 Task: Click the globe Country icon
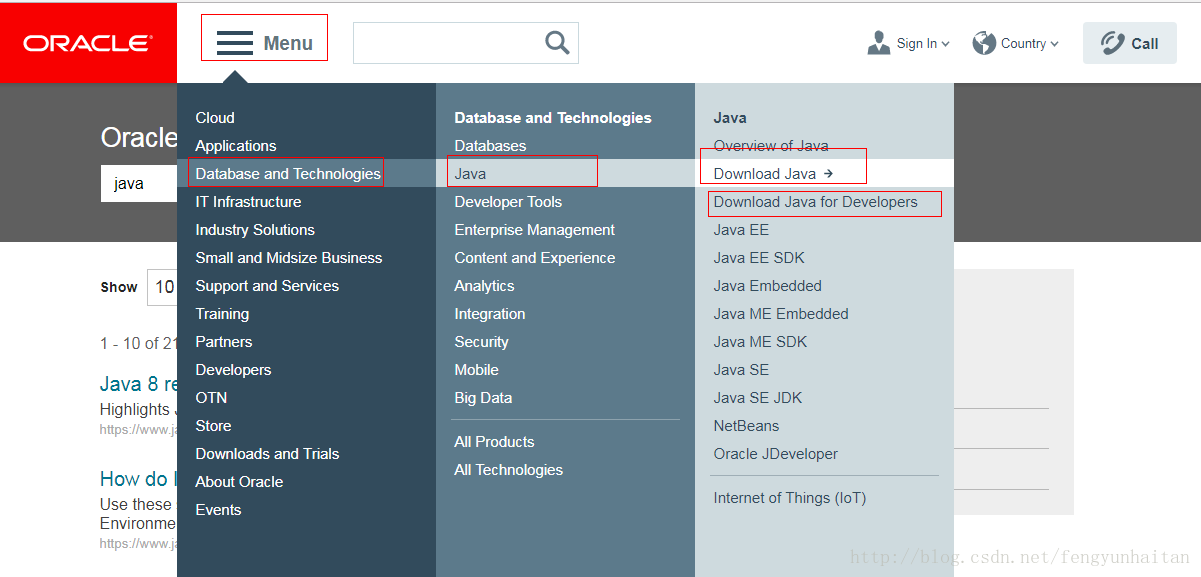(984, 42)
